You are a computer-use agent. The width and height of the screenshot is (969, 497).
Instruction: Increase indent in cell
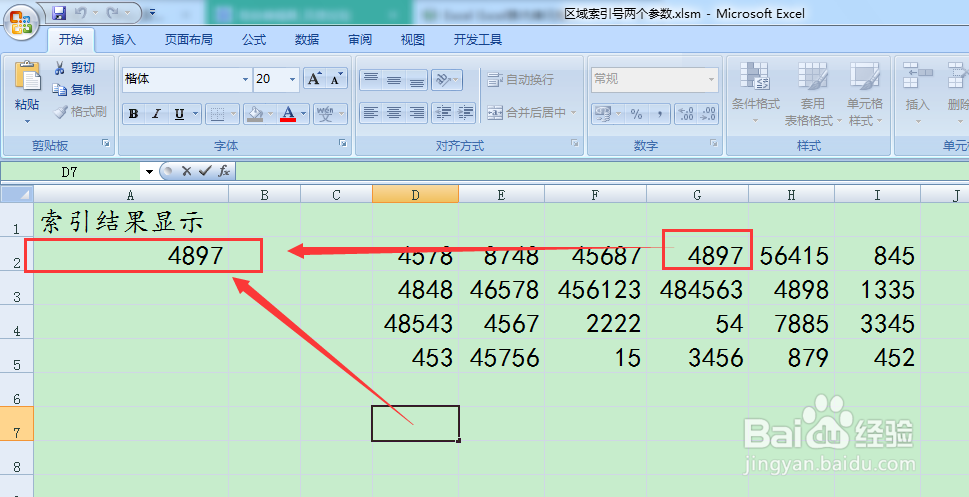(x=465, y=113)
